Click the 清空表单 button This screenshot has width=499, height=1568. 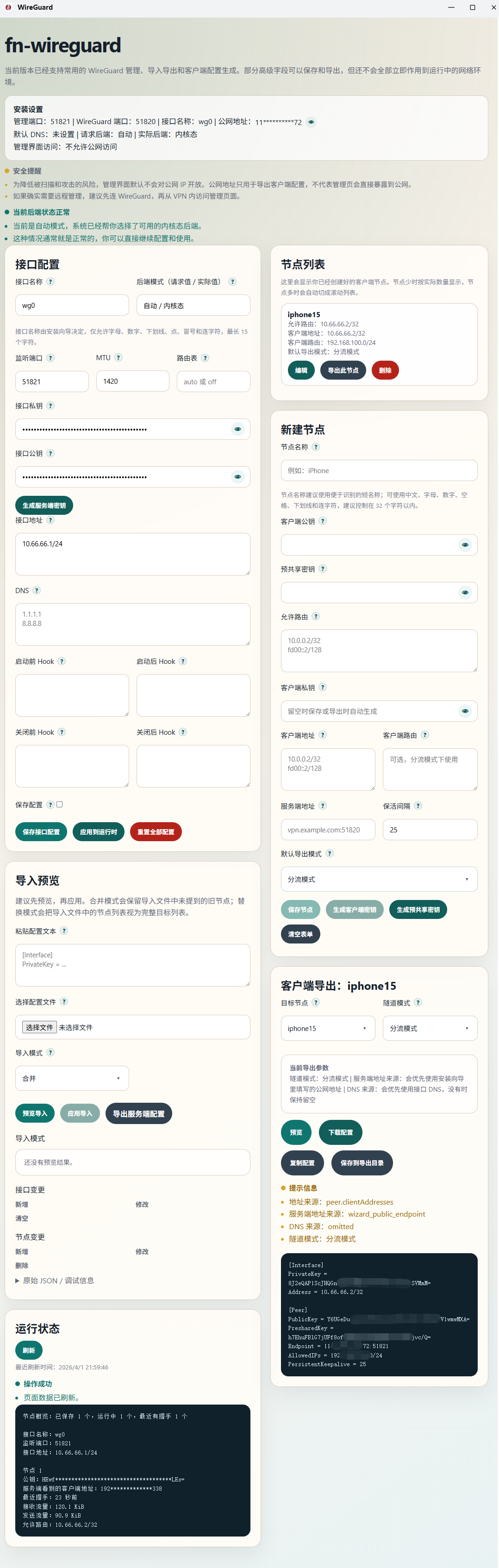[x=300, y=934]
